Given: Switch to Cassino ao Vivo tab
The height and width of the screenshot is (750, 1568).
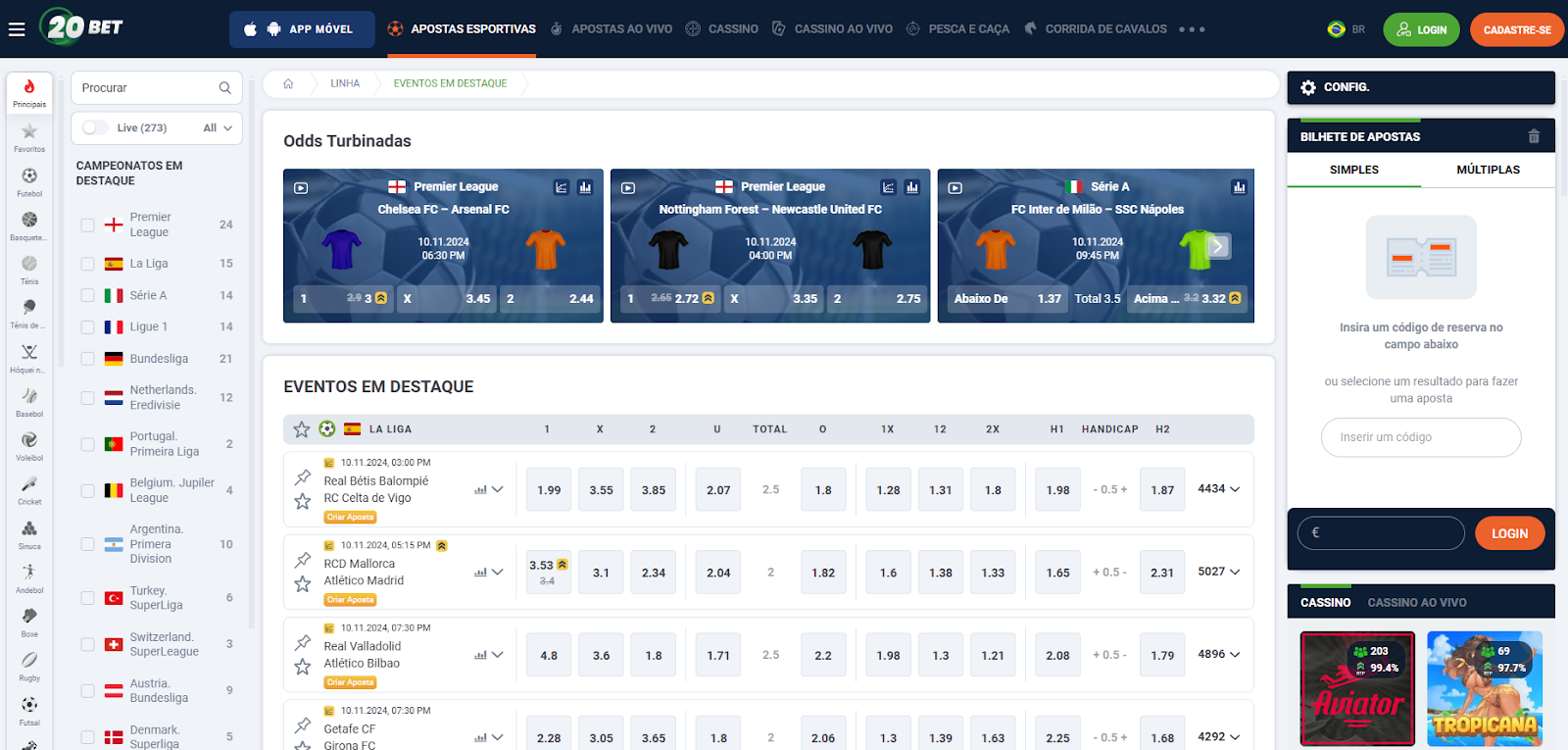Looking at the screenshot, I should [x=1417, y=603].
